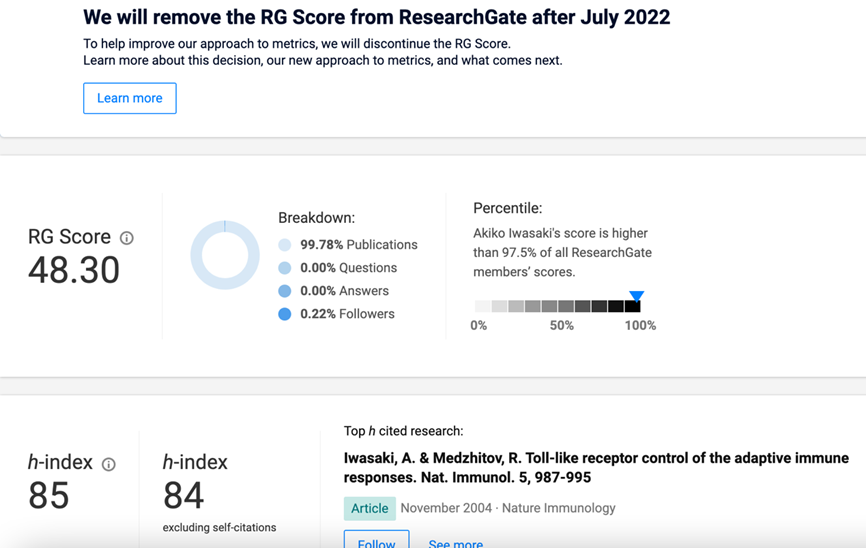Click the 0.00% Questions label
The image size is (866, 548).
point(348,268)
